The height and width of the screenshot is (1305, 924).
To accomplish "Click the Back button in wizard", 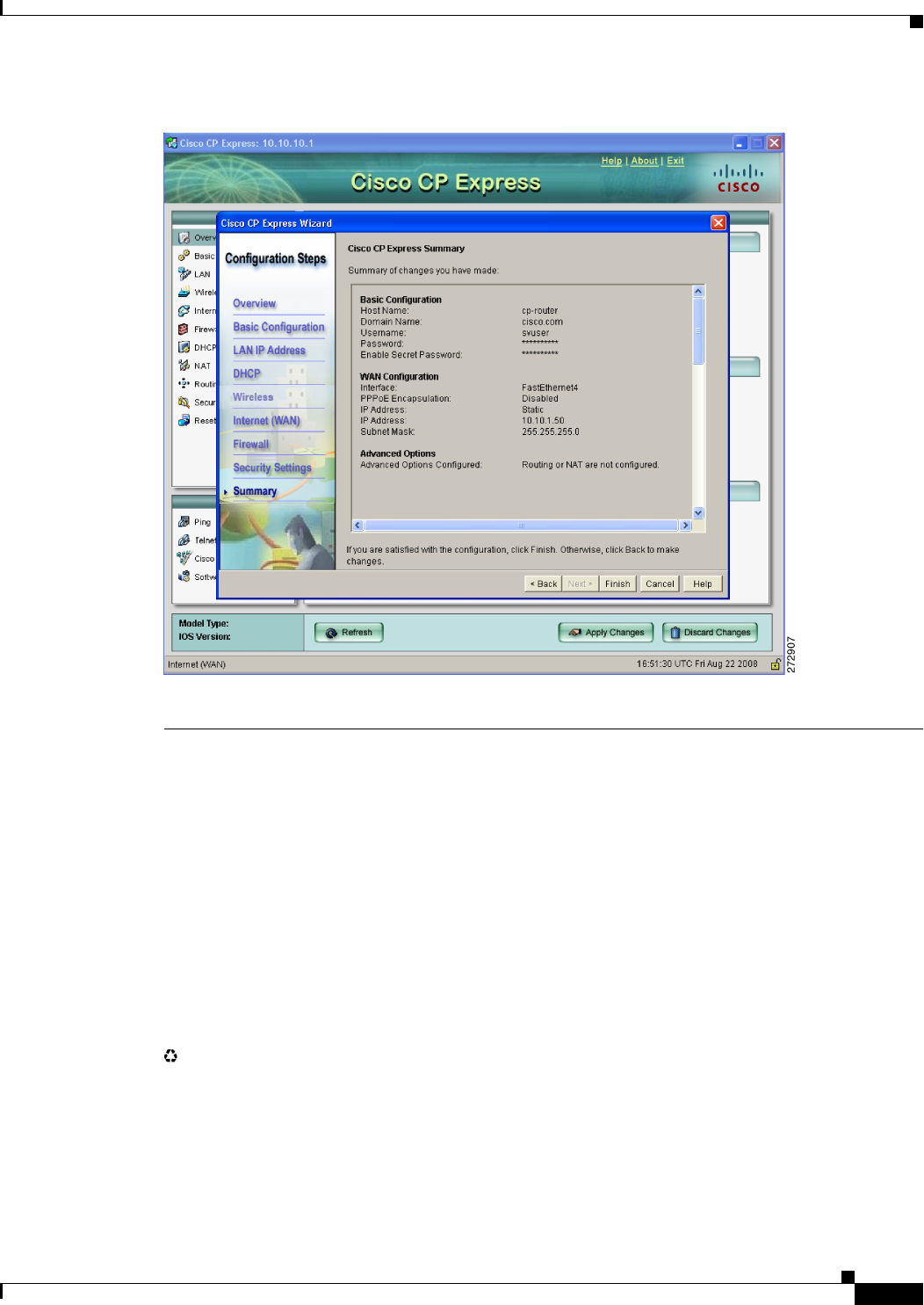I will tap(544, 584).
